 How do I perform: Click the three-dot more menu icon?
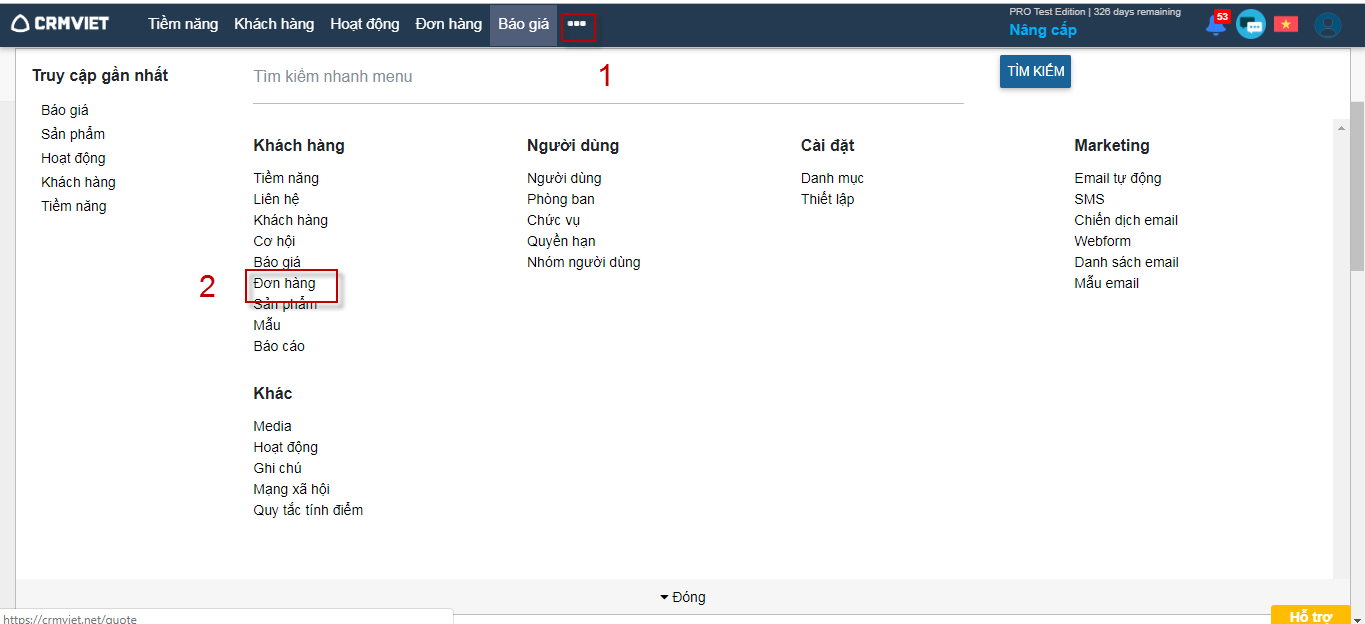[x=577, y=24]
